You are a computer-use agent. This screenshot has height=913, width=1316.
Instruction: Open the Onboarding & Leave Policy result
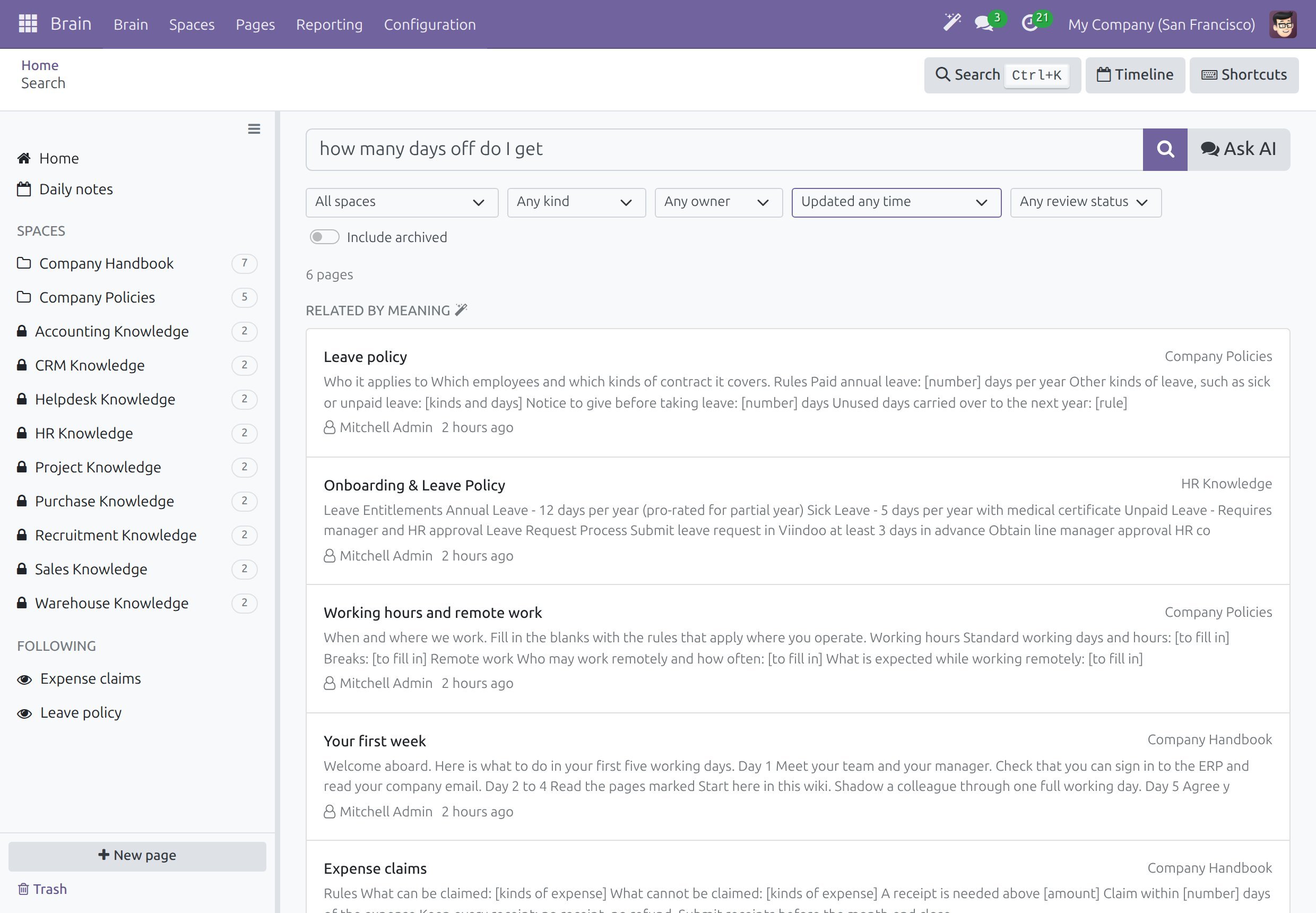[414, 485]
